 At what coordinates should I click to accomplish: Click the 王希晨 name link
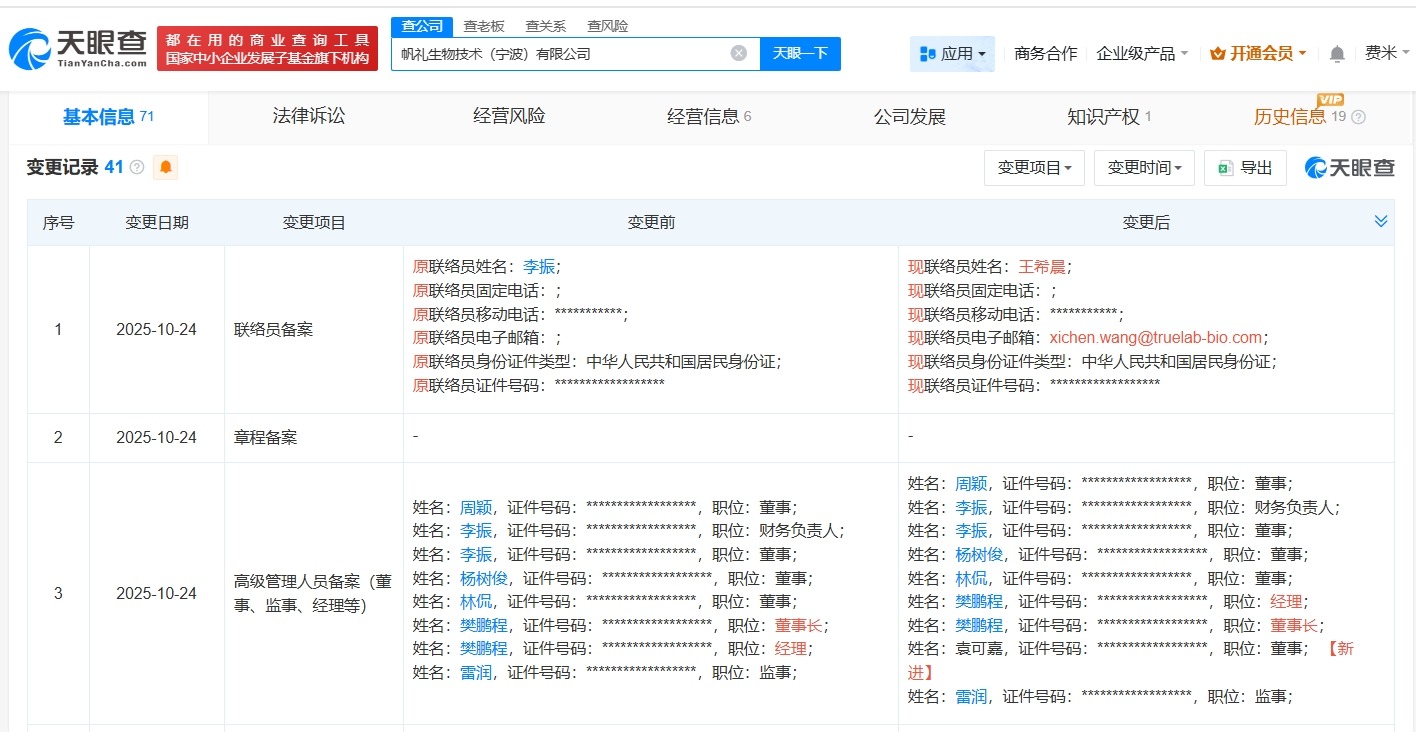click(1045, 266)
